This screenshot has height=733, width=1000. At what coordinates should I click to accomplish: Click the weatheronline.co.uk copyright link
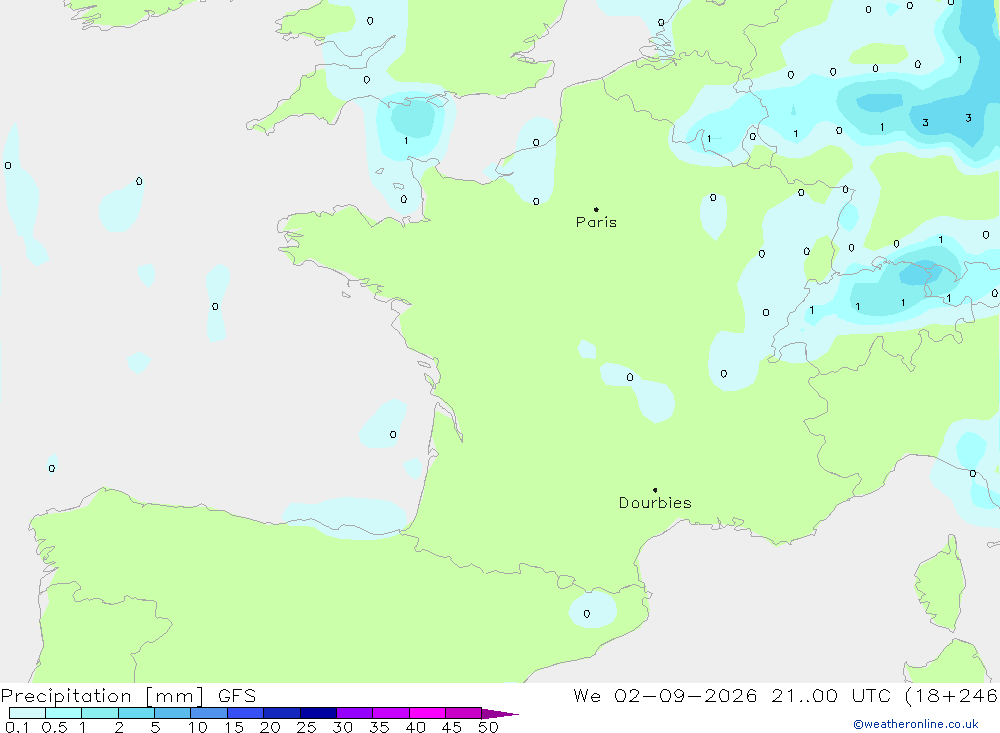pyautogui.click(x=916, y=724)
